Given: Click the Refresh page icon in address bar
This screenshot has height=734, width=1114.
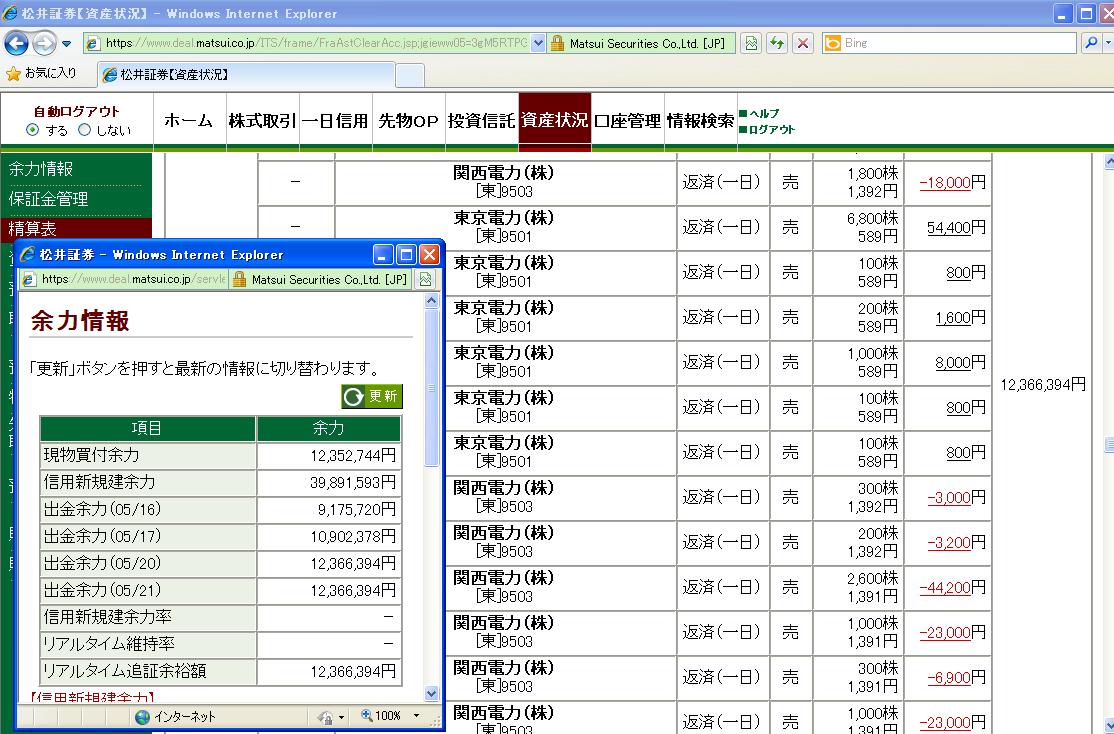Looking at the screenshot, I should (x=777, y=44).
